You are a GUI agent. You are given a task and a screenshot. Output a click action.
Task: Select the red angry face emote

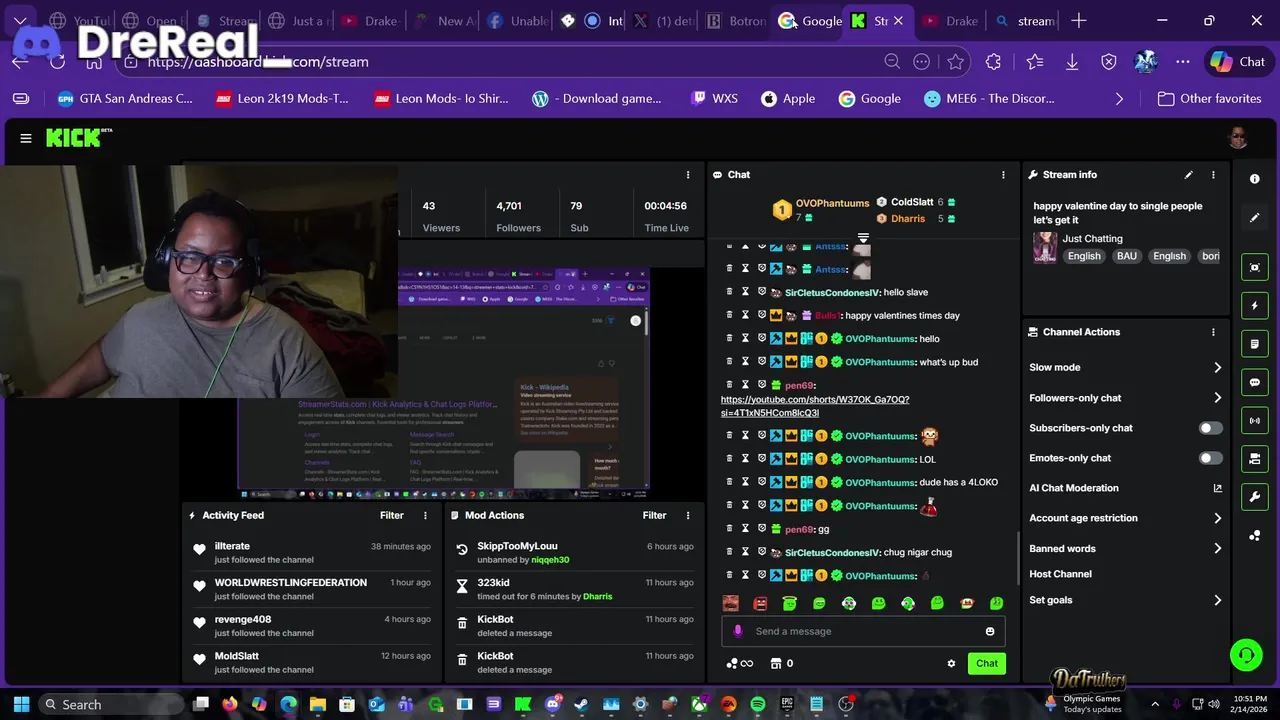coord(760,603)
